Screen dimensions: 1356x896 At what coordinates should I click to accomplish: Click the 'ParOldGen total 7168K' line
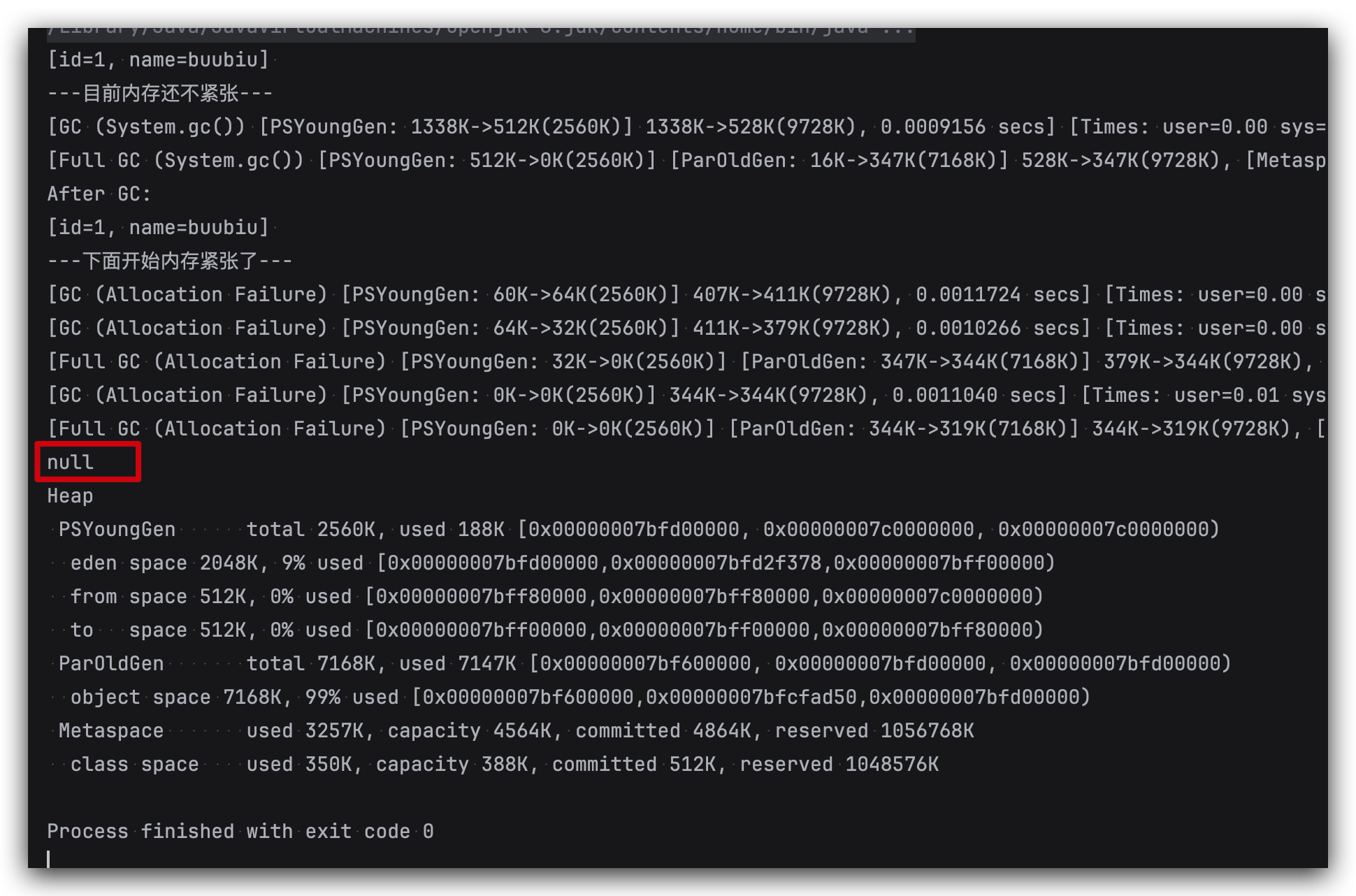click(643, 664)
